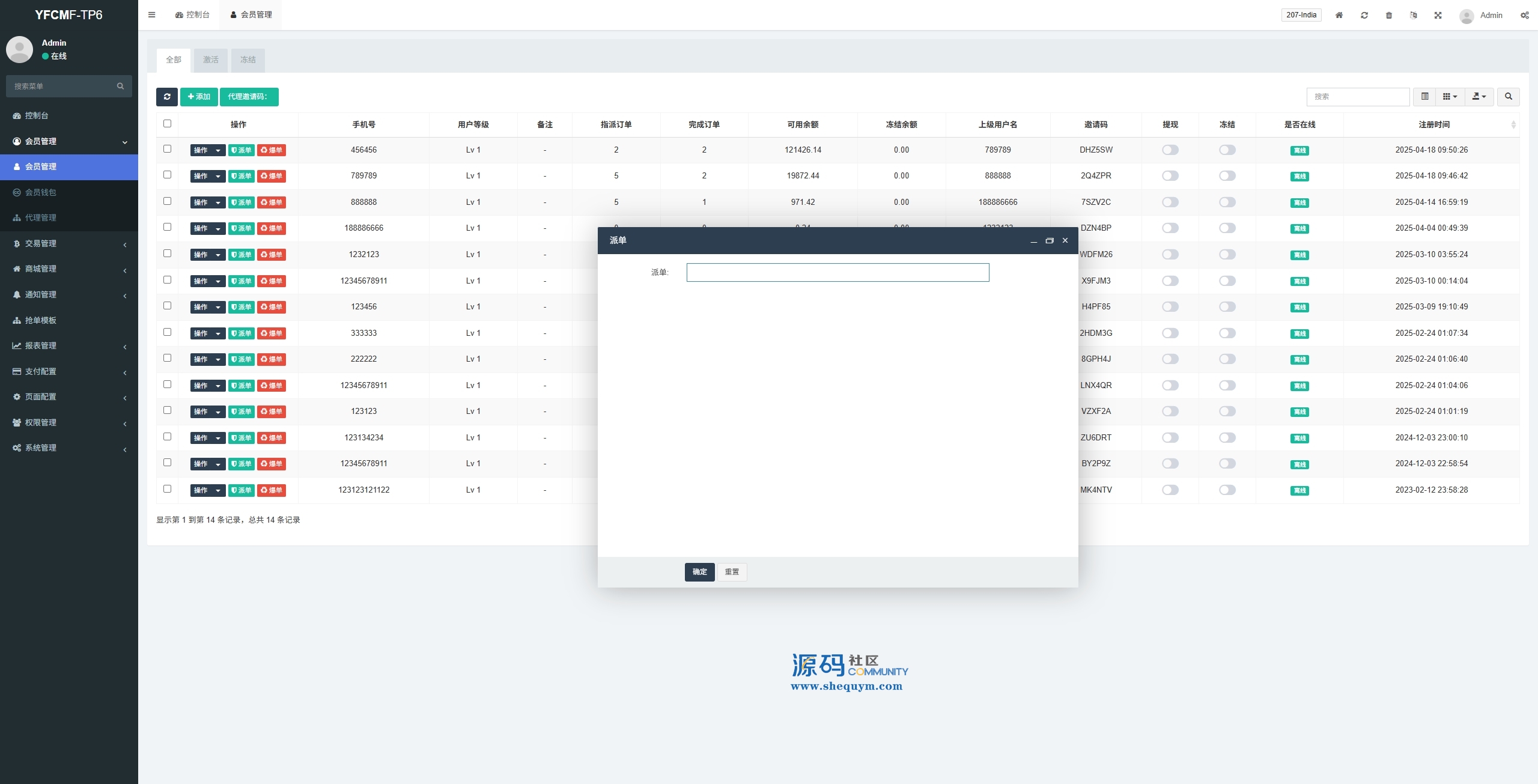The image size is (1538, 784).
Task: Open the columns grid dropdown
Action: click(1450, 97)
